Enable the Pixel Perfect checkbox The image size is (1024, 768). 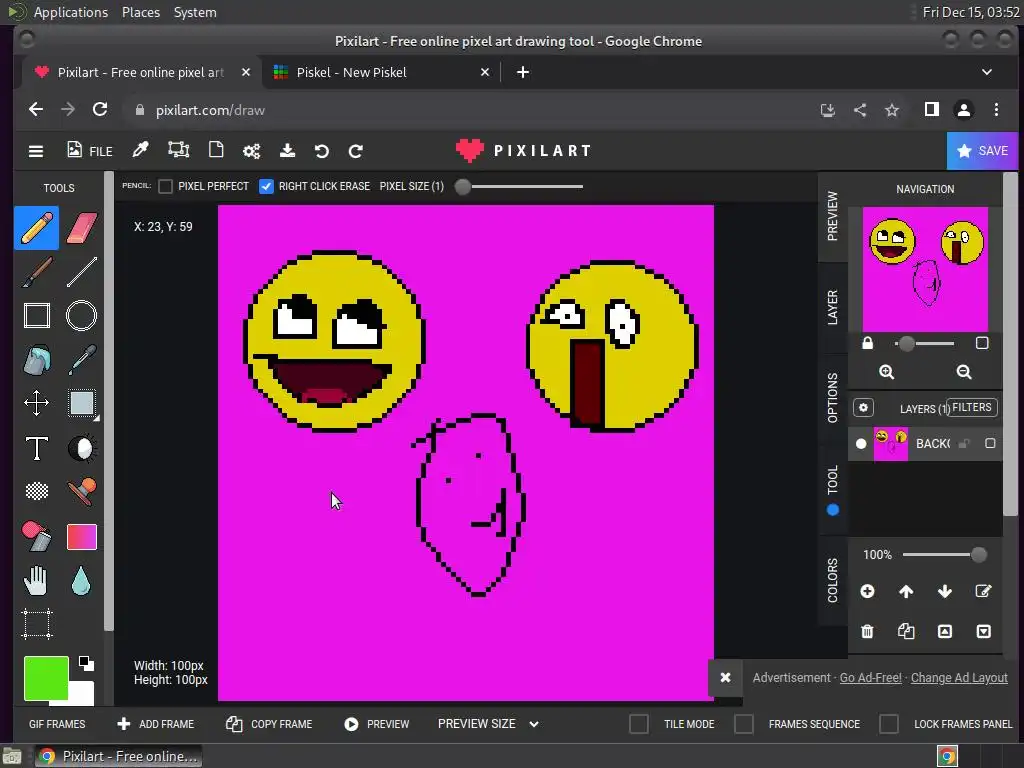166,187
